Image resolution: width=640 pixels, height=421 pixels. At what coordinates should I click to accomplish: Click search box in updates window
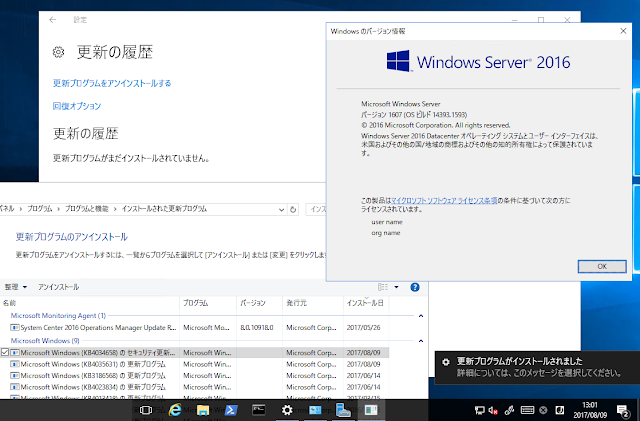(317, 209)
